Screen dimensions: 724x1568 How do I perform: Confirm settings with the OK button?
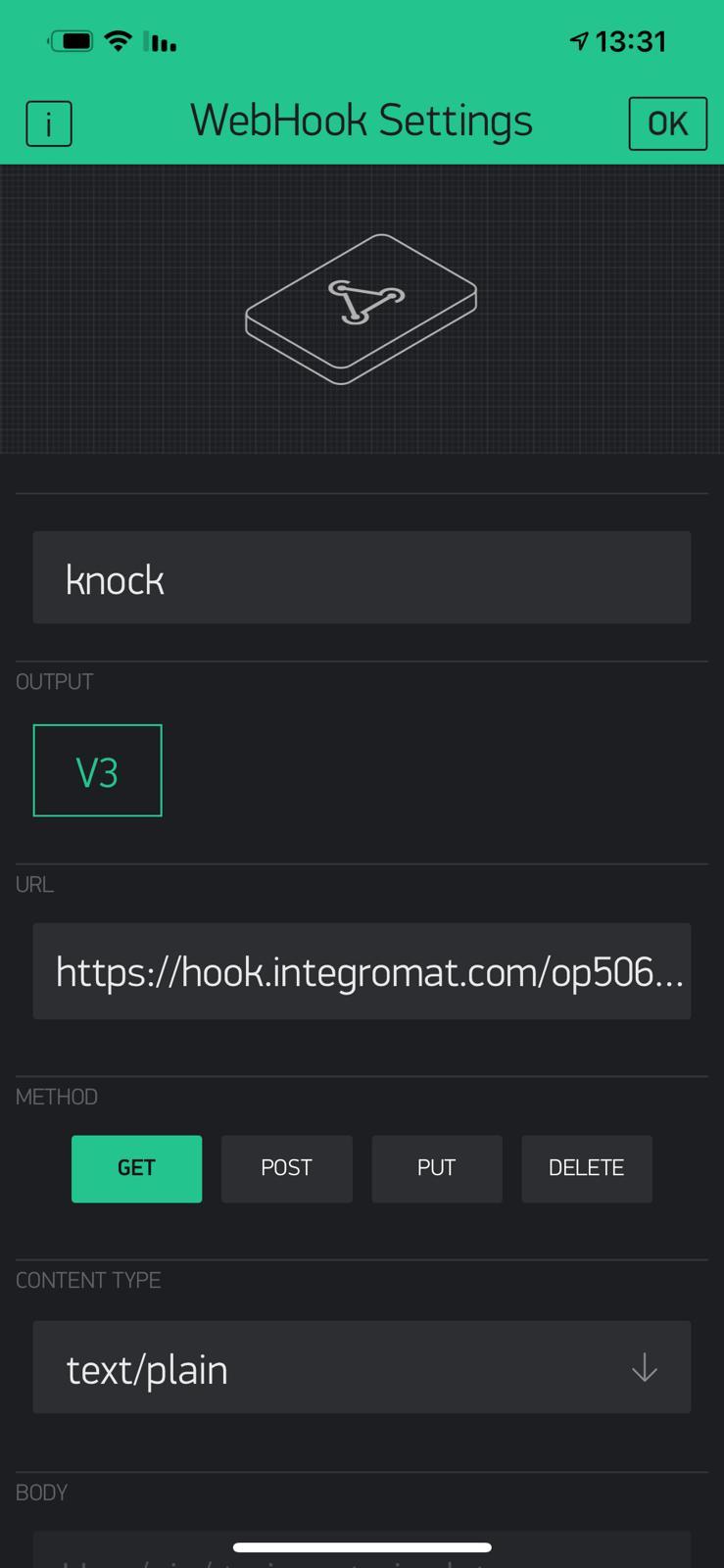pyautogui.click(x=667, y=123)
